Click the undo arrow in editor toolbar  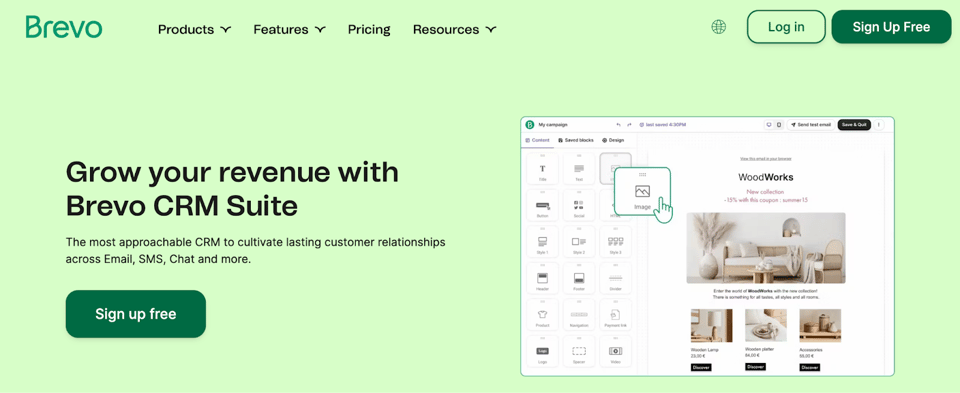(x=618, y=124)
